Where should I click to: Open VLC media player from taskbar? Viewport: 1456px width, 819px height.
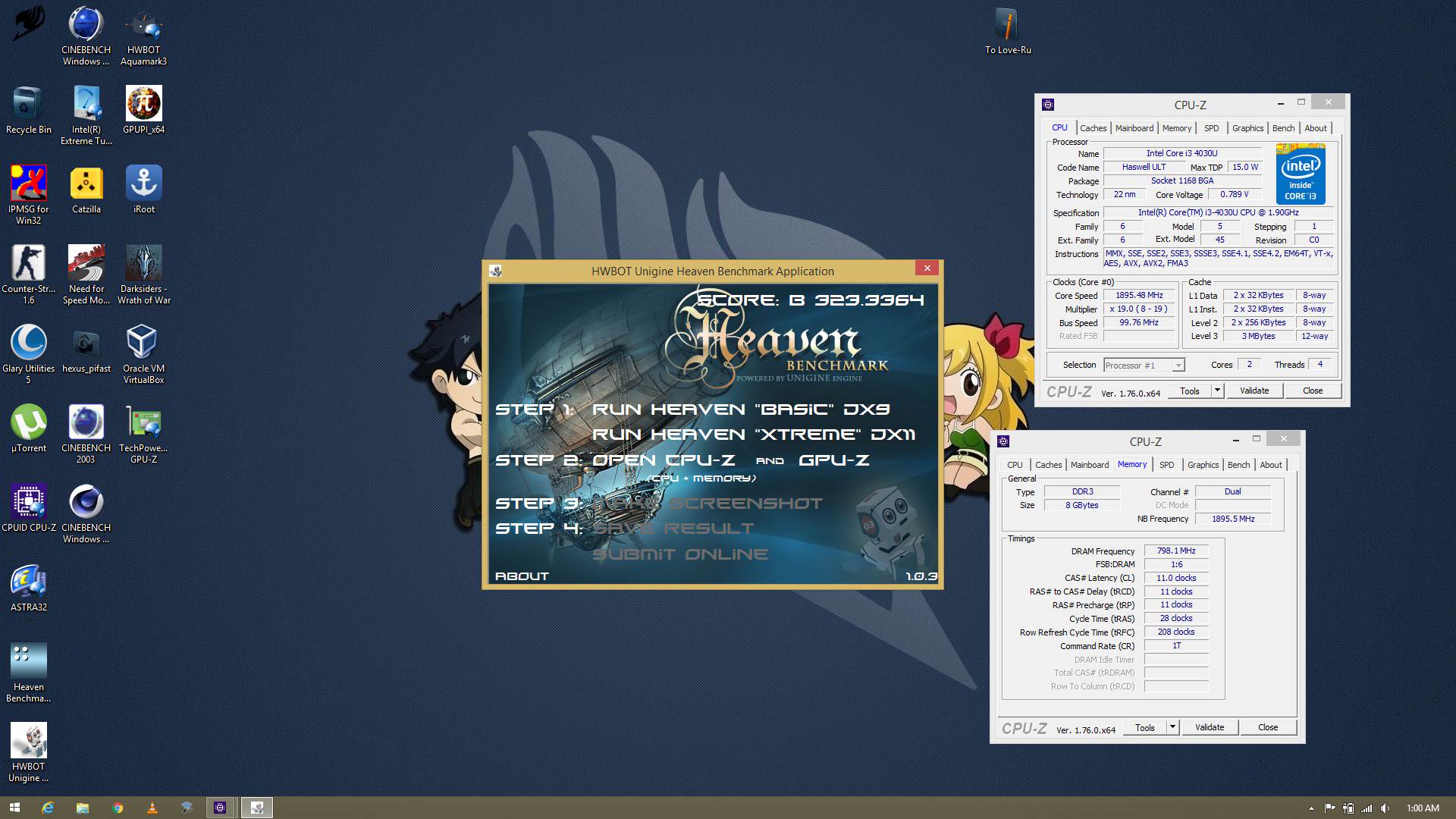click(x=152, y=808)
